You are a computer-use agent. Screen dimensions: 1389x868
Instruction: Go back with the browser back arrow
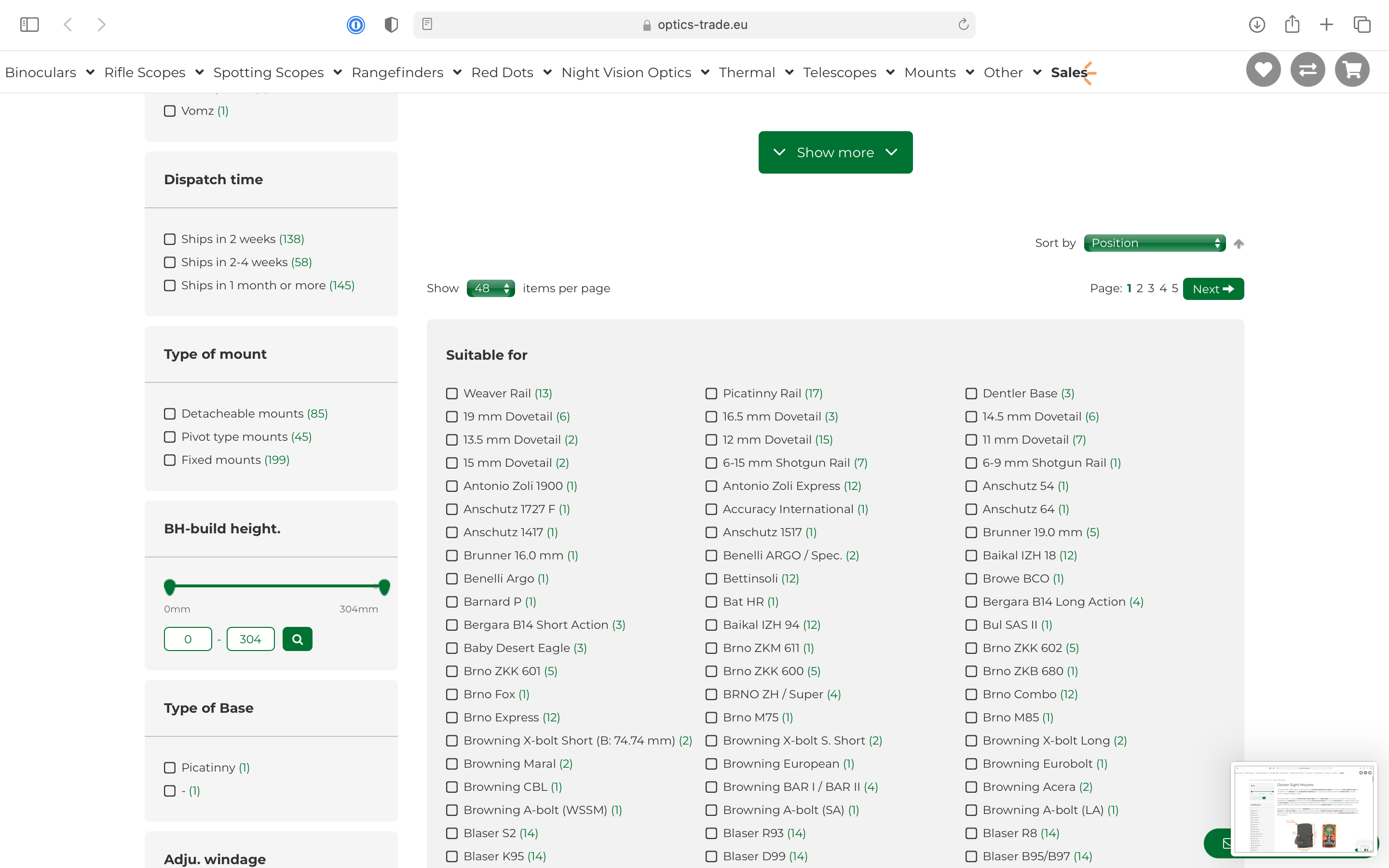[68, 24]
